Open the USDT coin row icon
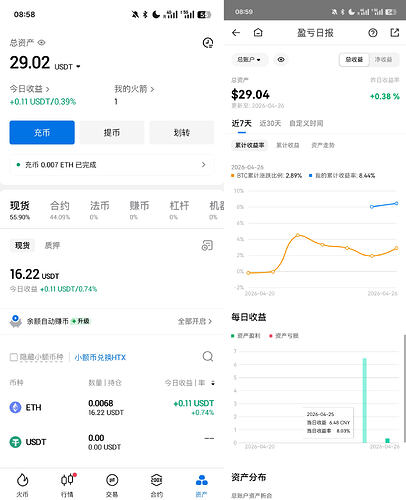The height and width of the screenshot is (500, 406). tap(15, 442)
